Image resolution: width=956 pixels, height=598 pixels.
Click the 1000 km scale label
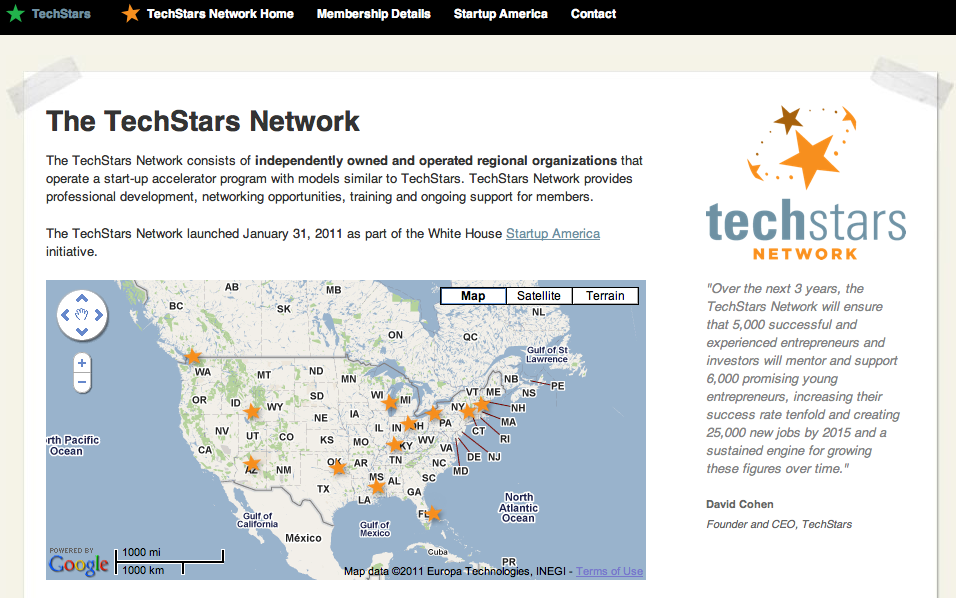[143, 570]
